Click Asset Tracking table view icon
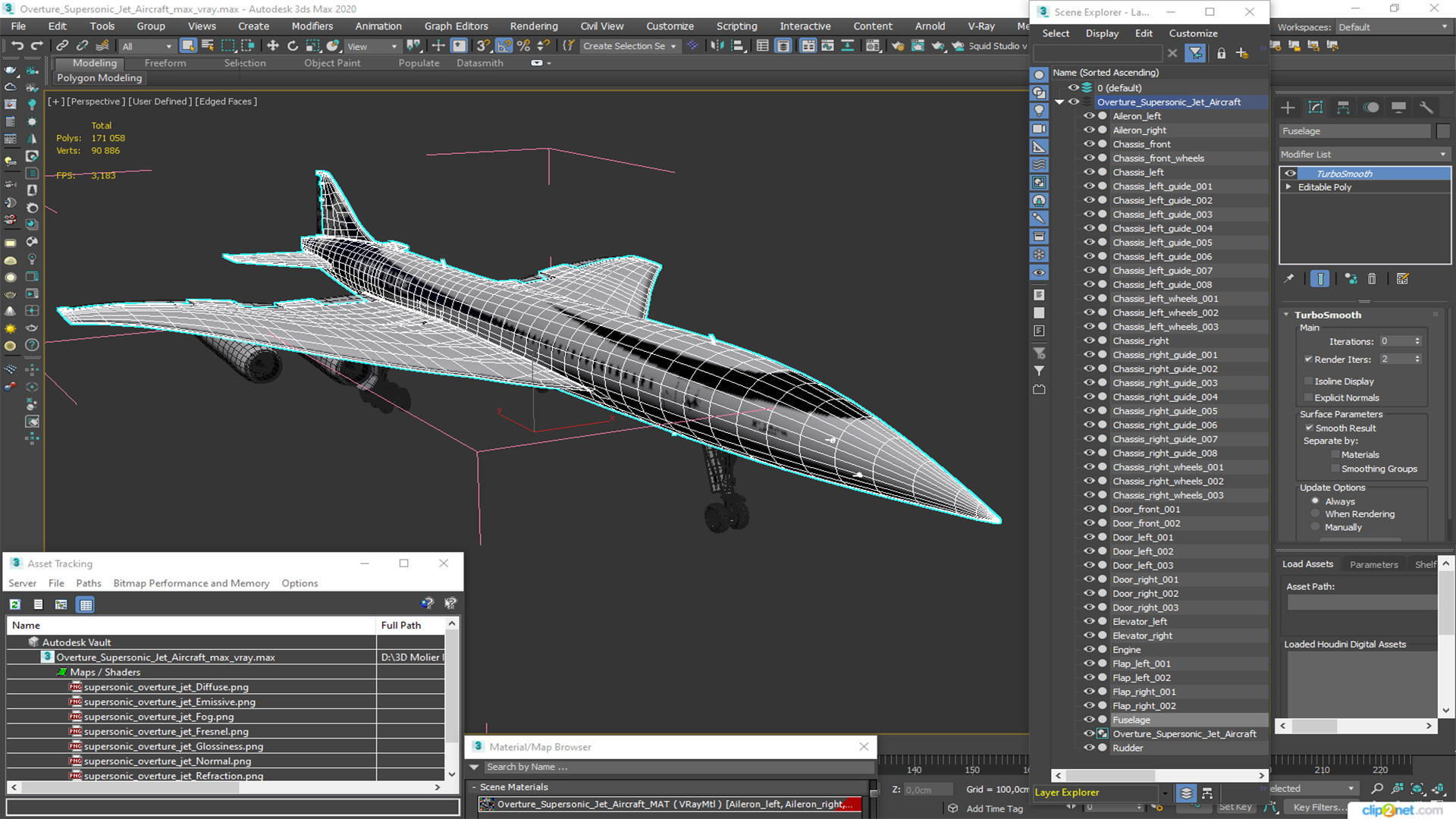This screenshot has height=819, width=1456. click(x=86, y=604)
